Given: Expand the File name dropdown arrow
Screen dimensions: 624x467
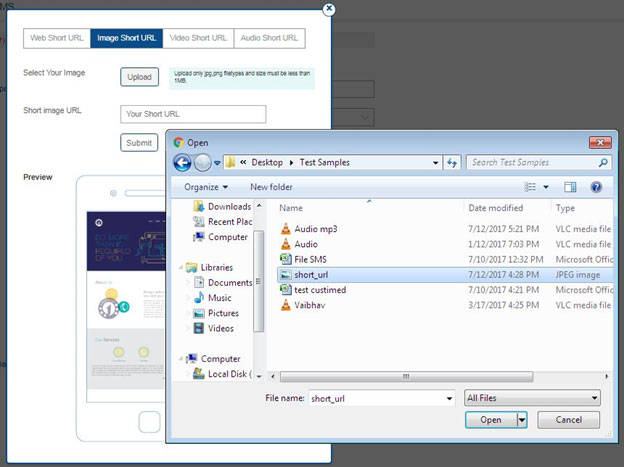Looking at the screenshot, I should (447, 398).
